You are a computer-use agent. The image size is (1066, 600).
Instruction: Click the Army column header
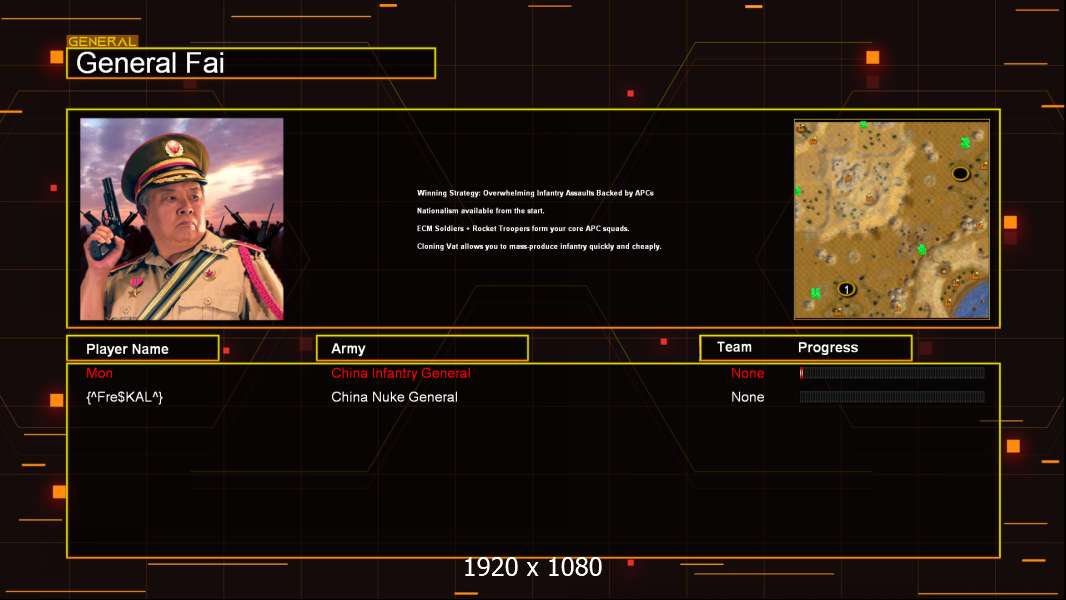422,349
